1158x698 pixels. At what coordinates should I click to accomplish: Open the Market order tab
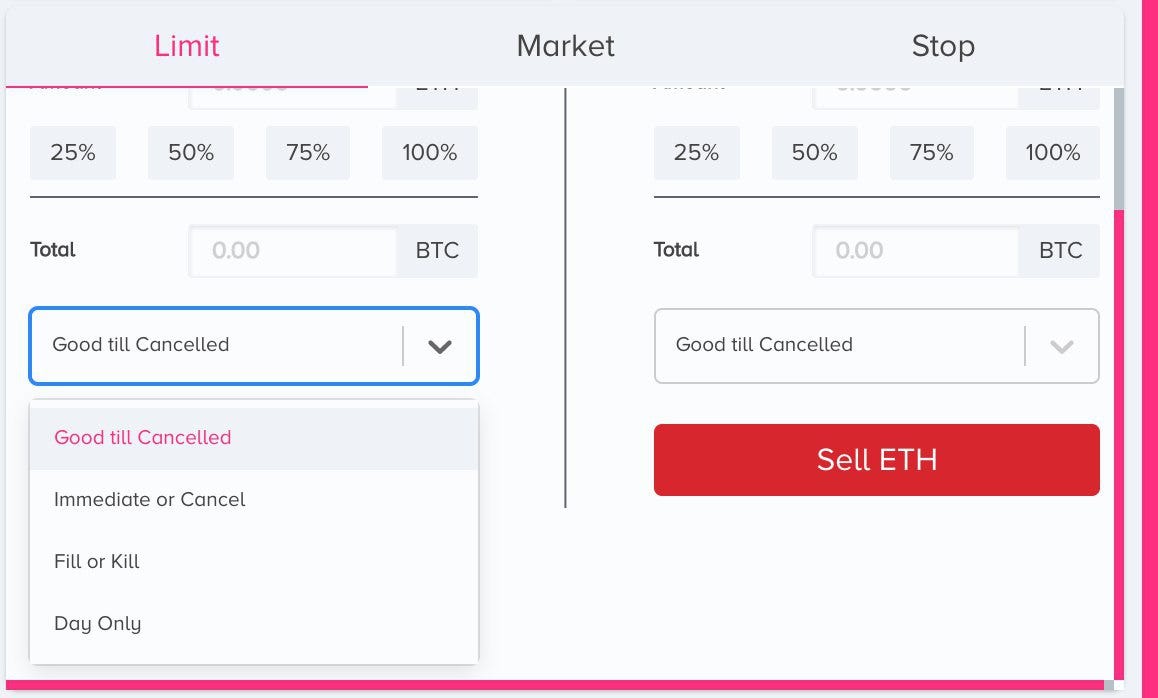coord(565,46)
